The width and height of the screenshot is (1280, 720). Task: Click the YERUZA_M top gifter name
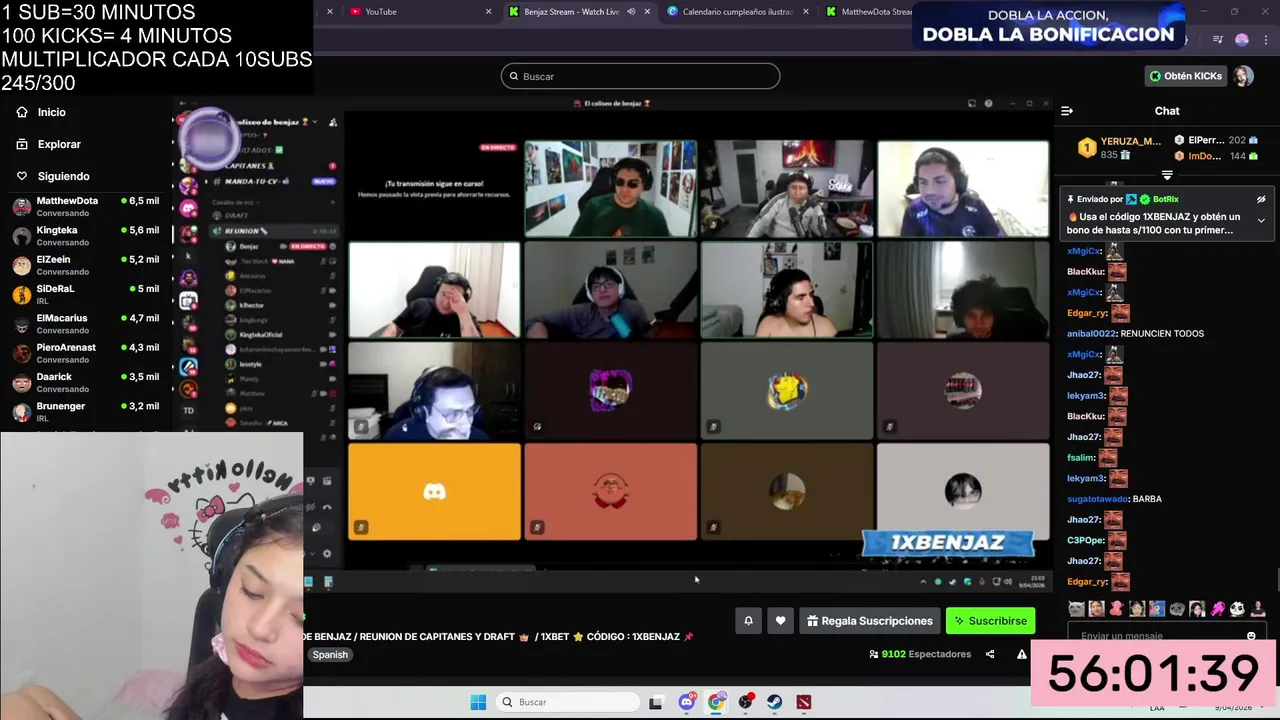(x=1130, y=141)
